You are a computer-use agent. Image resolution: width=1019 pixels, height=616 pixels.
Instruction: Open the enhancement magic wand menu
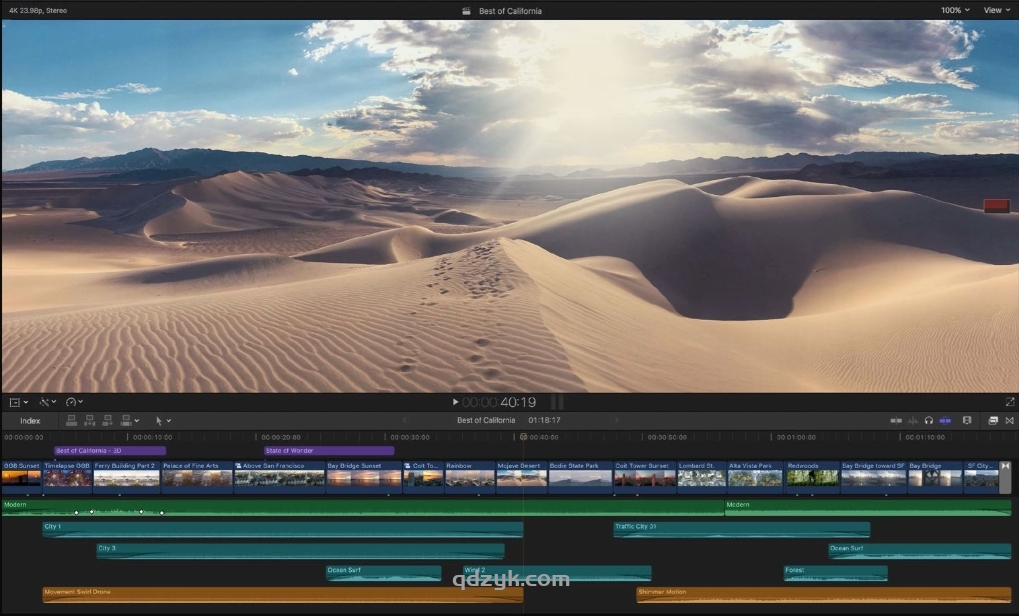pyautogui.click(x=46, y=402)
